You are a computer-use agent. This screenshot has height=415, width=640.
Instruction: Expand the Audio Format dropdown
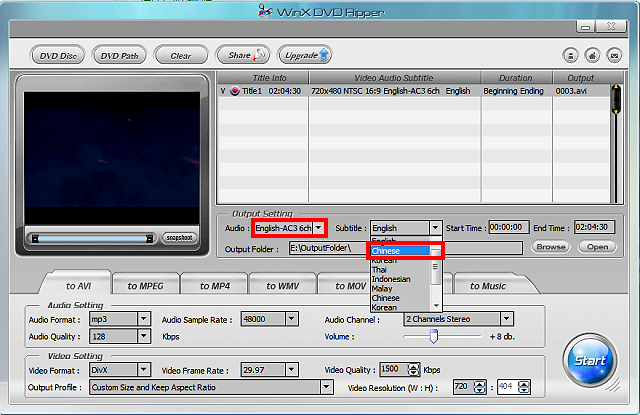[144, 319]
